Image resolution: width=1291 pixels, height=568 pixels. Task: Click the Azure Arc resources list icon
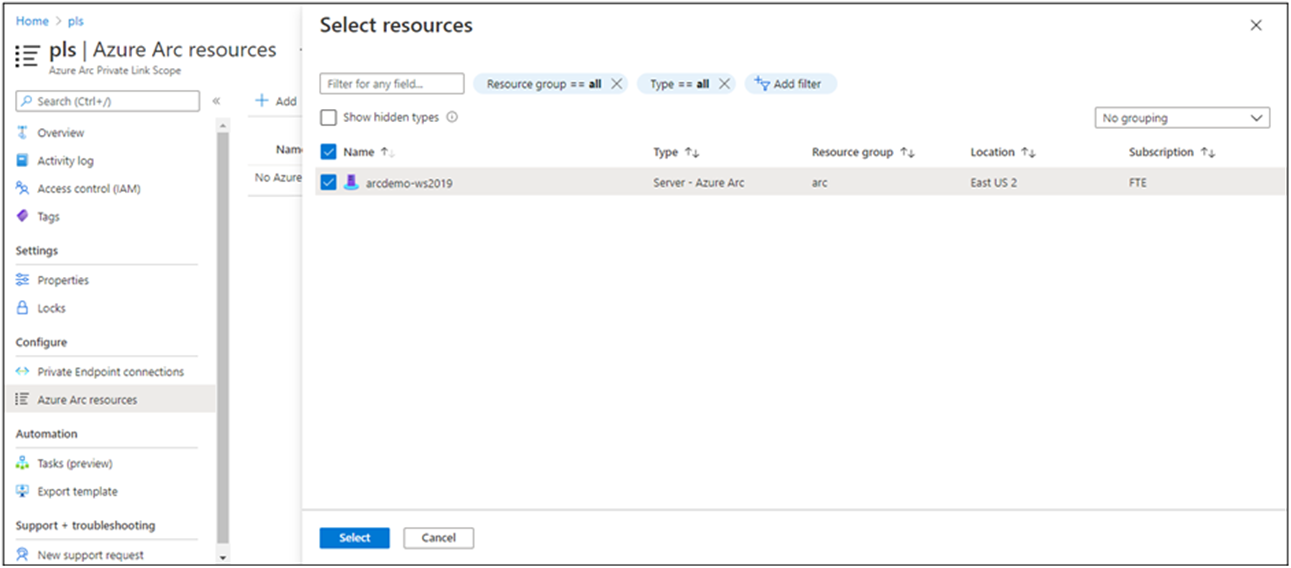coord(23,400)
